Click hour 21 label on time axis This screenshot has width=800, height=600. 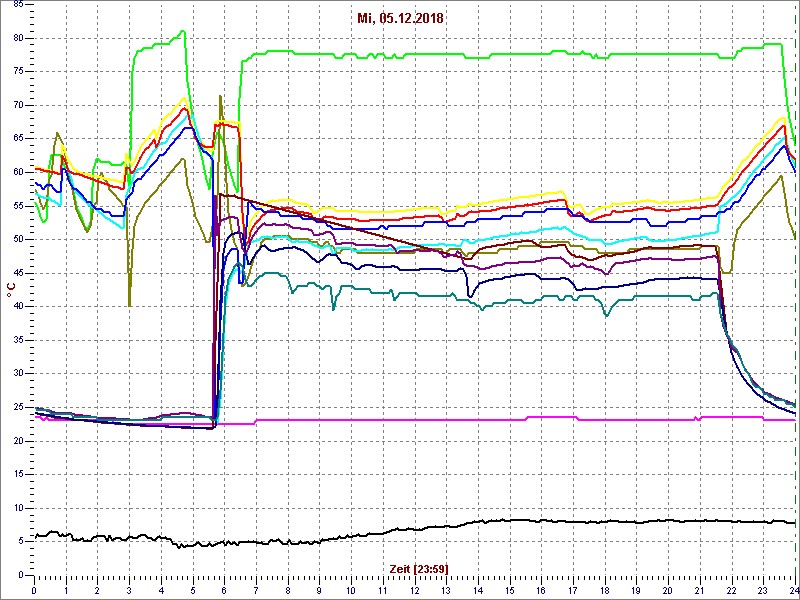(700, 590)
